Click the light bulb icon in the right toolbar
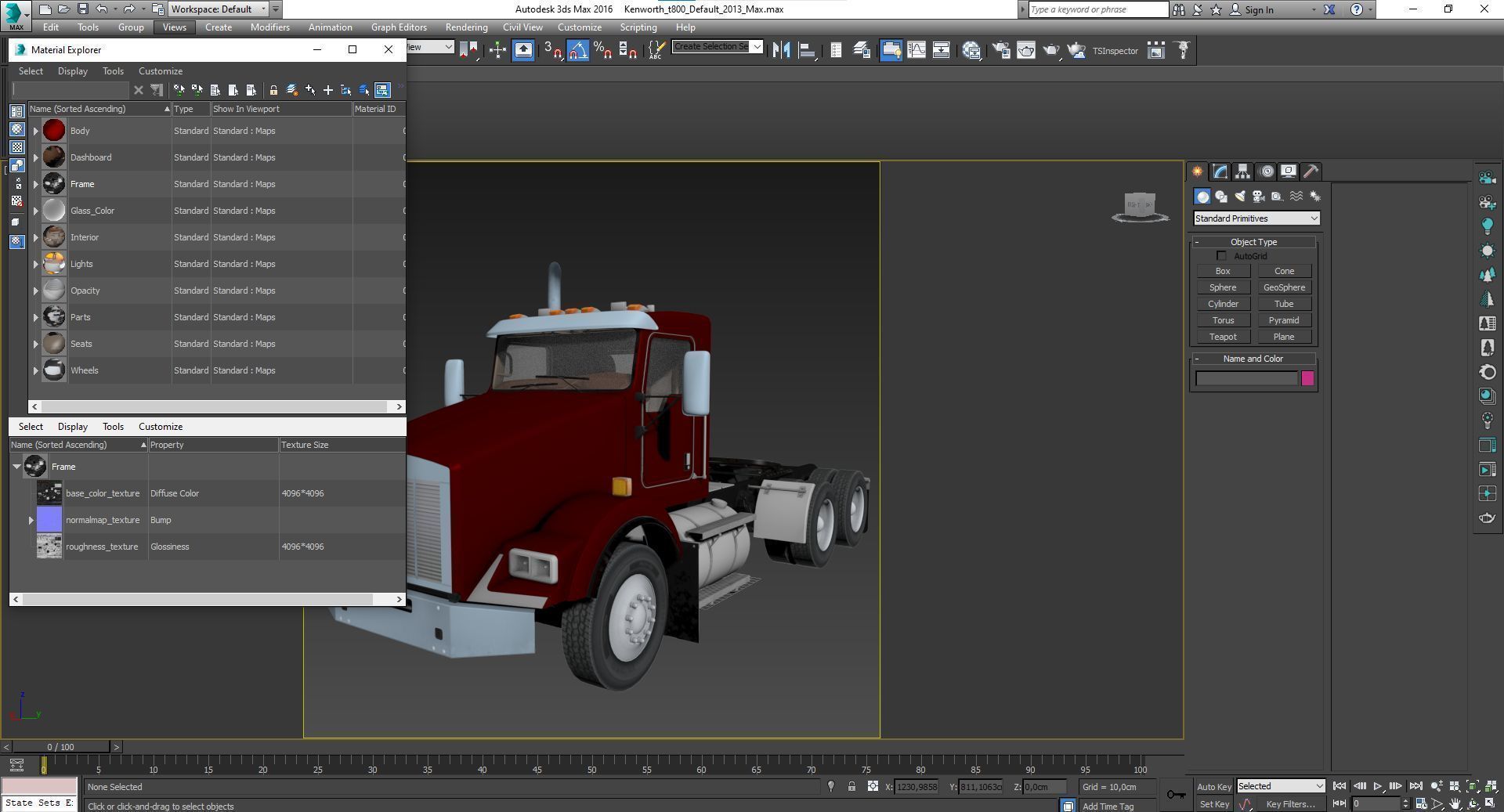The width and height of the screenshot is (1504, 812). point(1487,226)
